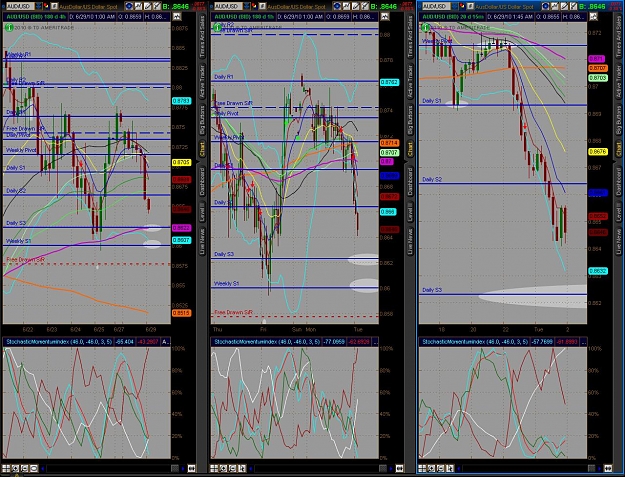The width and height of the screenshot is (625, 477).
Task: Click green info icon on left 4h chart
Action: 8,27
